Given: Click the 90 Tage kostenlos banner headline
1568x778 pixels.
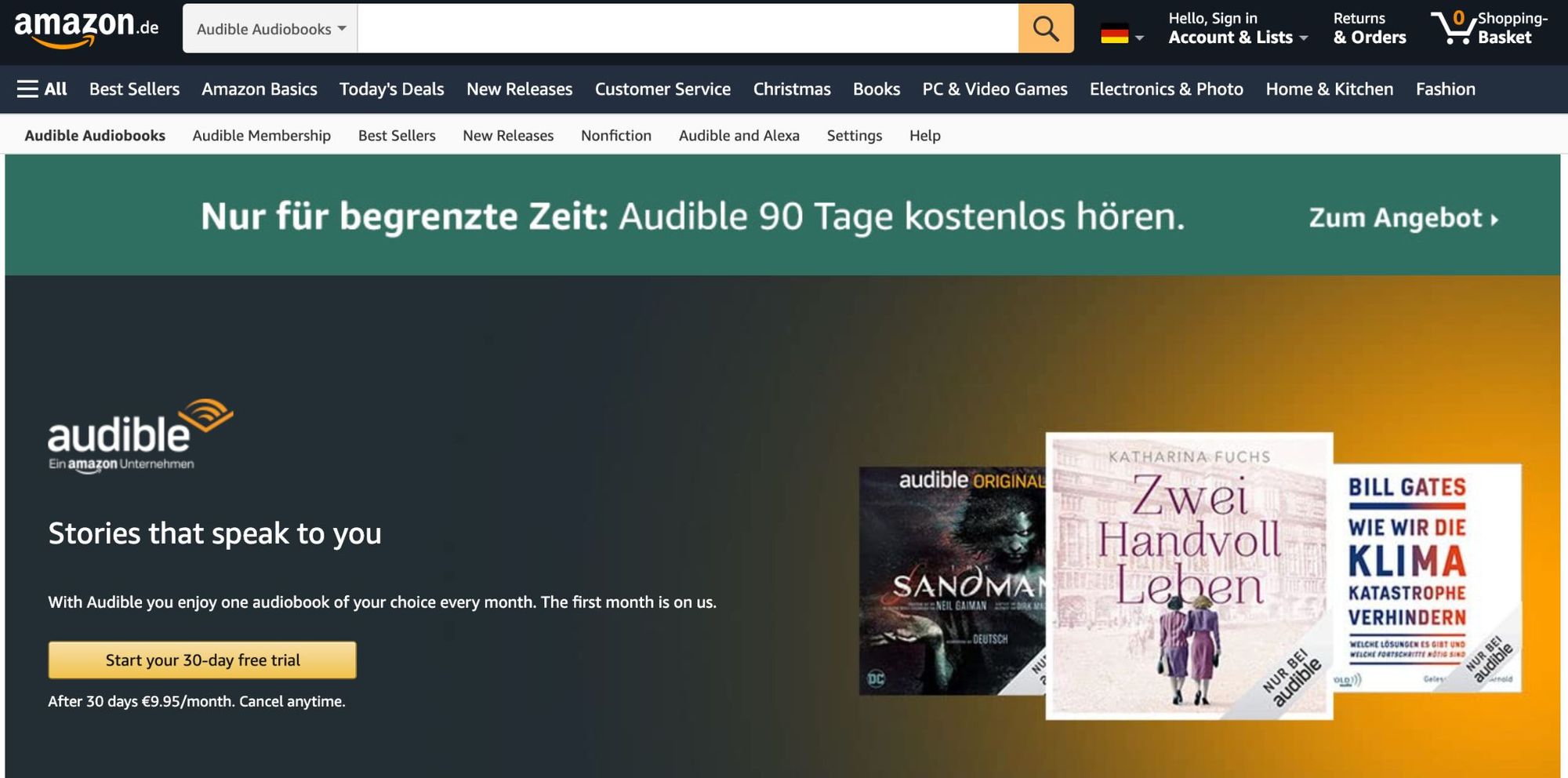Looking at the screenshot, I should pos(693,217).
